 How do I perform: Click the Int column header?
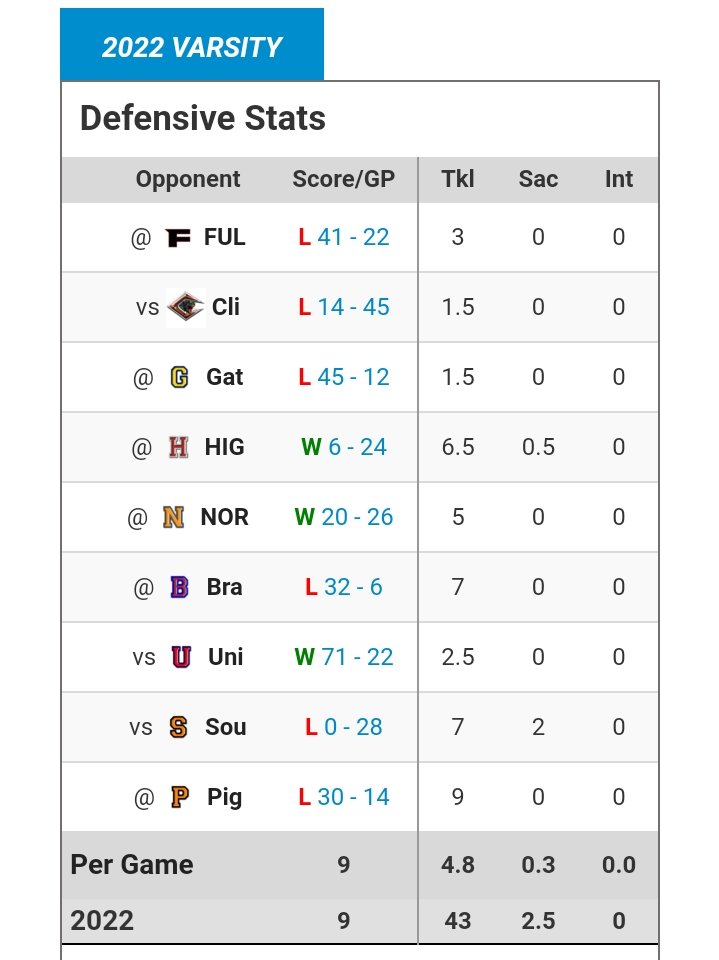[619, 179]
